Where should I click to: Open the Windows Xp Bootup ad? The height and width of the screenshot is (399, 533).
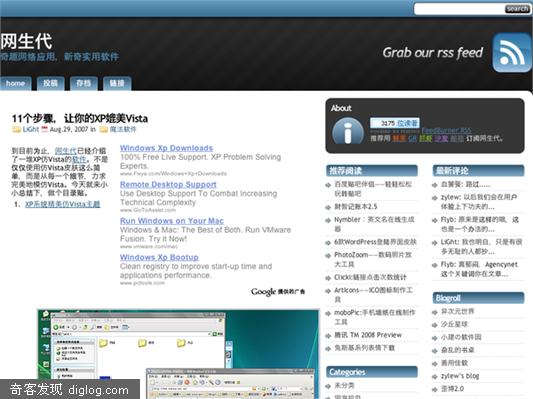tap(159, 257)
